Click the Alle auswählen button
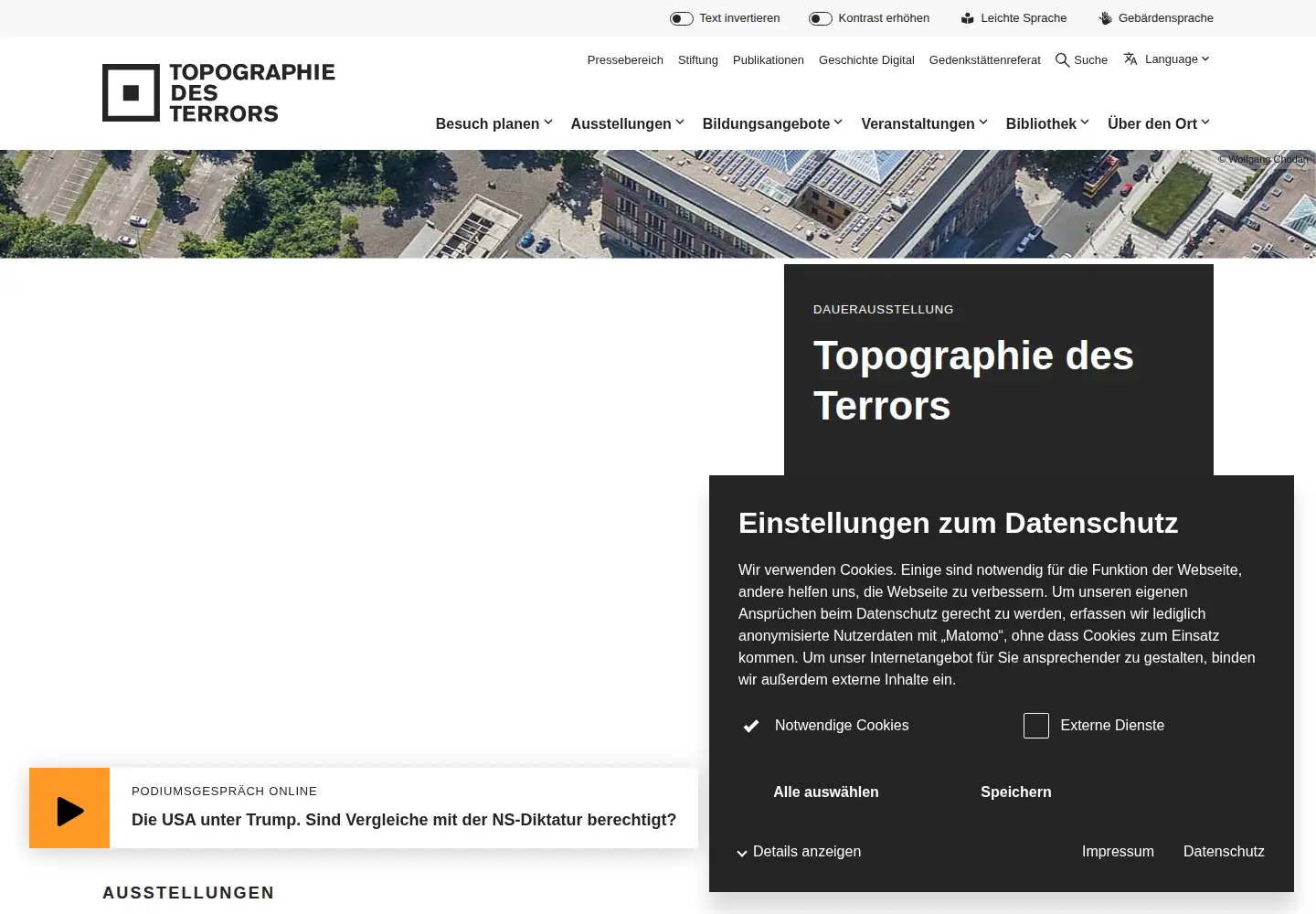Viewport: 1316px width, 914px height. 826,792
